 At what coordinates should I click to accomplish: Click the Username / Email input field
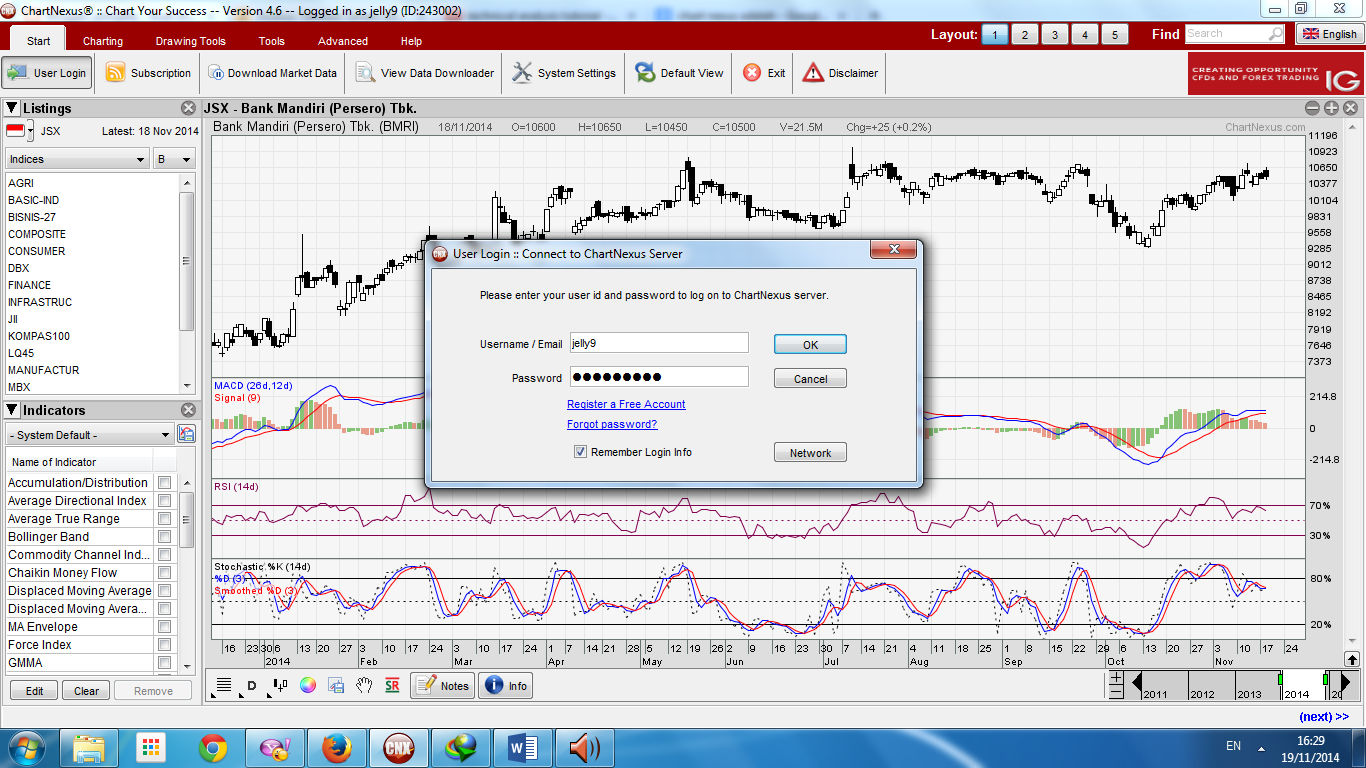tap(659, 342)
